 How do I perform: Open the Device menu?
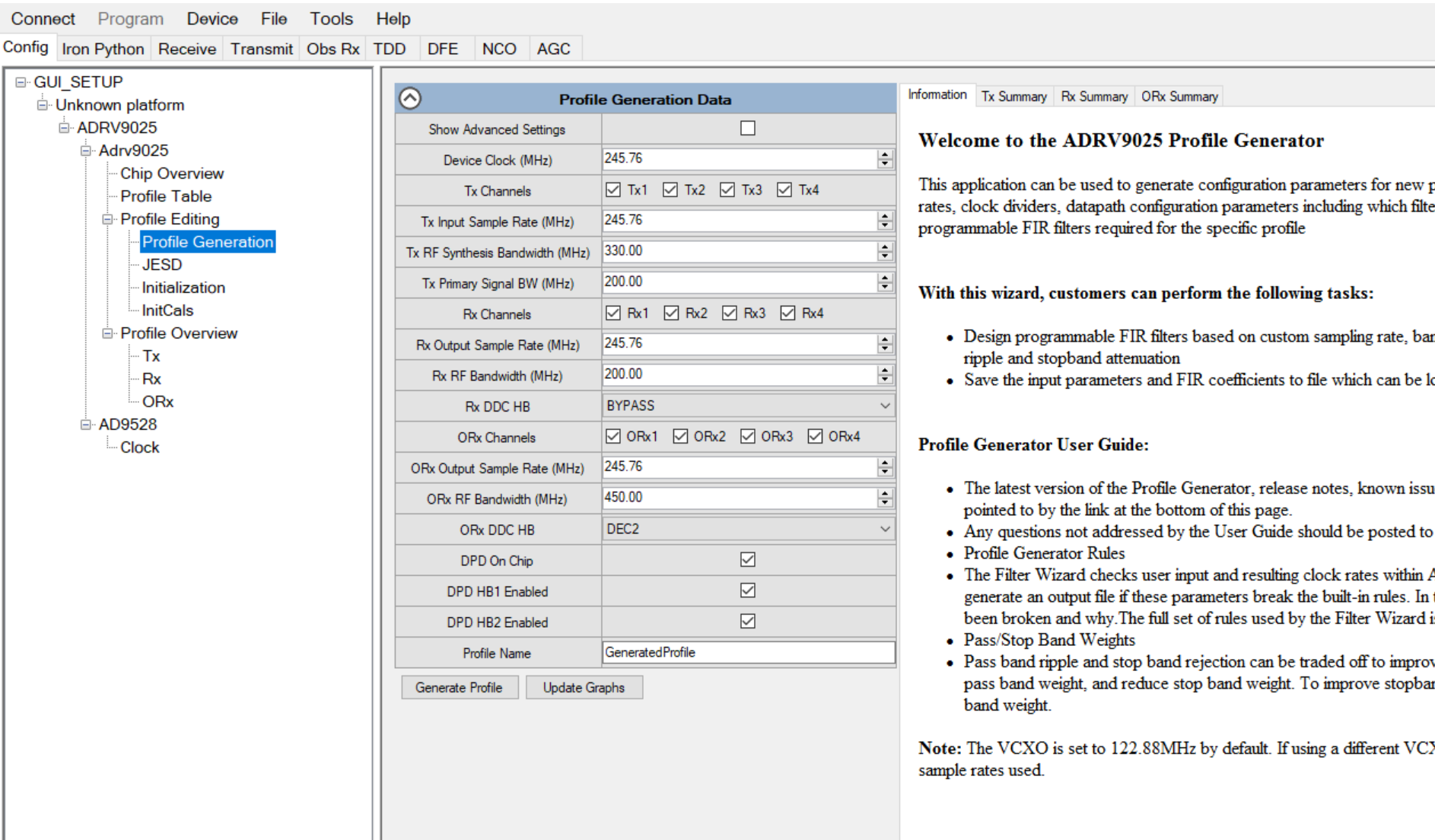coord(212,18)
